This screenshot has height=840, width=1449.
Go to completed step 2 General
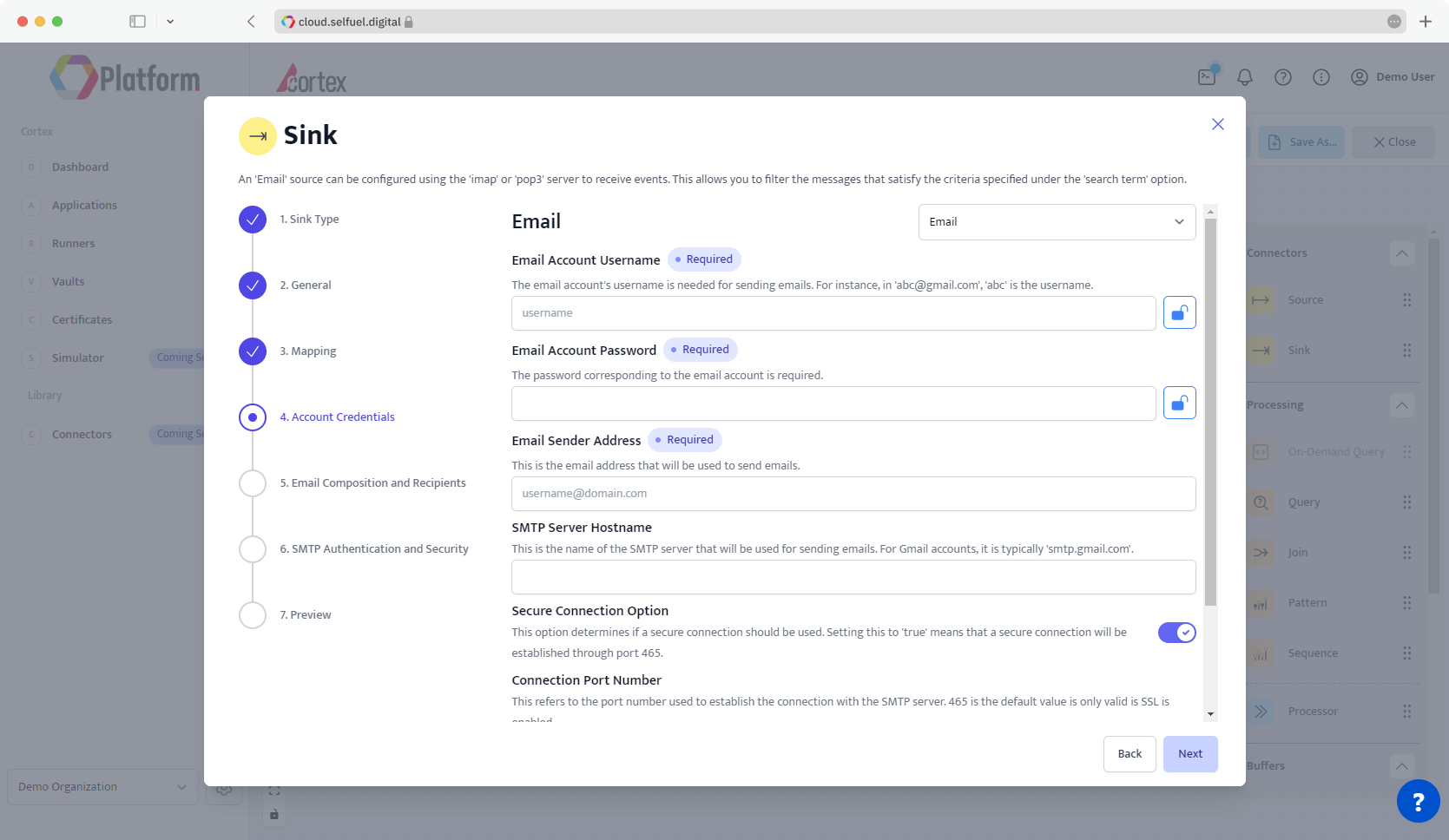pos(253,285)
